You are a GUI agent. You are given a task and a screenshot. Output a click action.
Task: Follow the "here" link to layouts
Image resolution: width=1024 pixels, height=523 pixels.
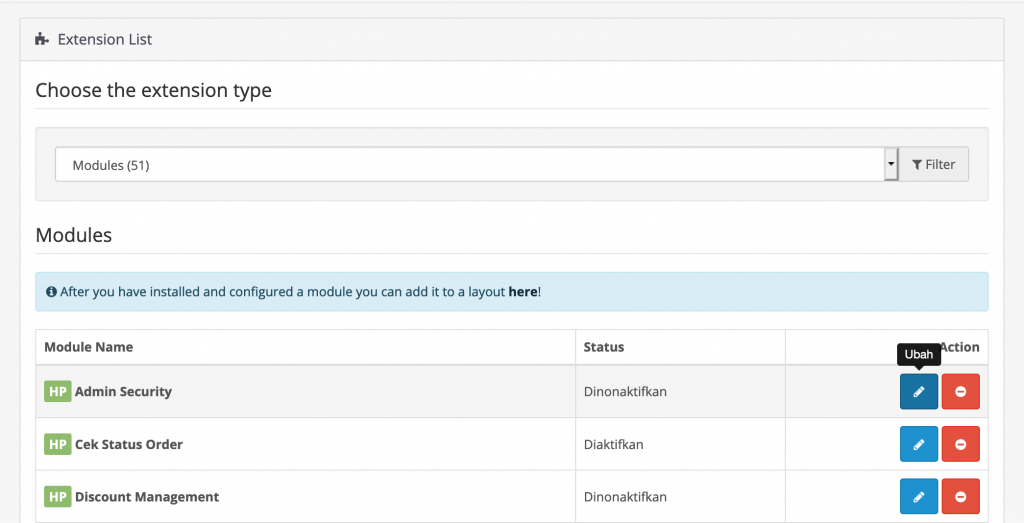pyautogui.click(x=523, y=292)
